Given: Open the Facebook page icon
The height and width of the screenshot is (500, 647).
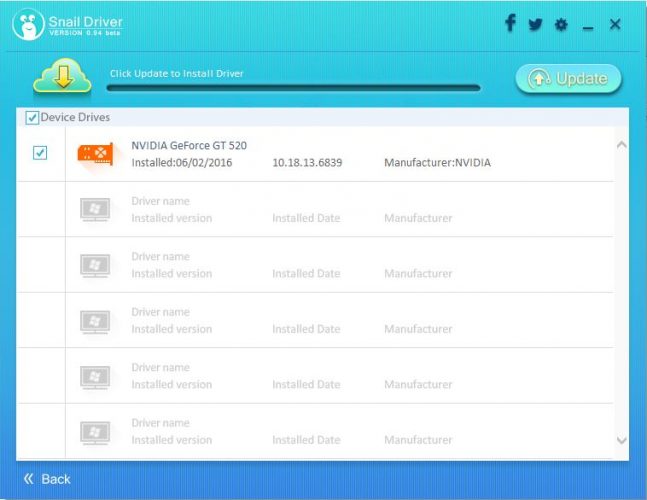Looking at the screenshot, I should [510, 23].
